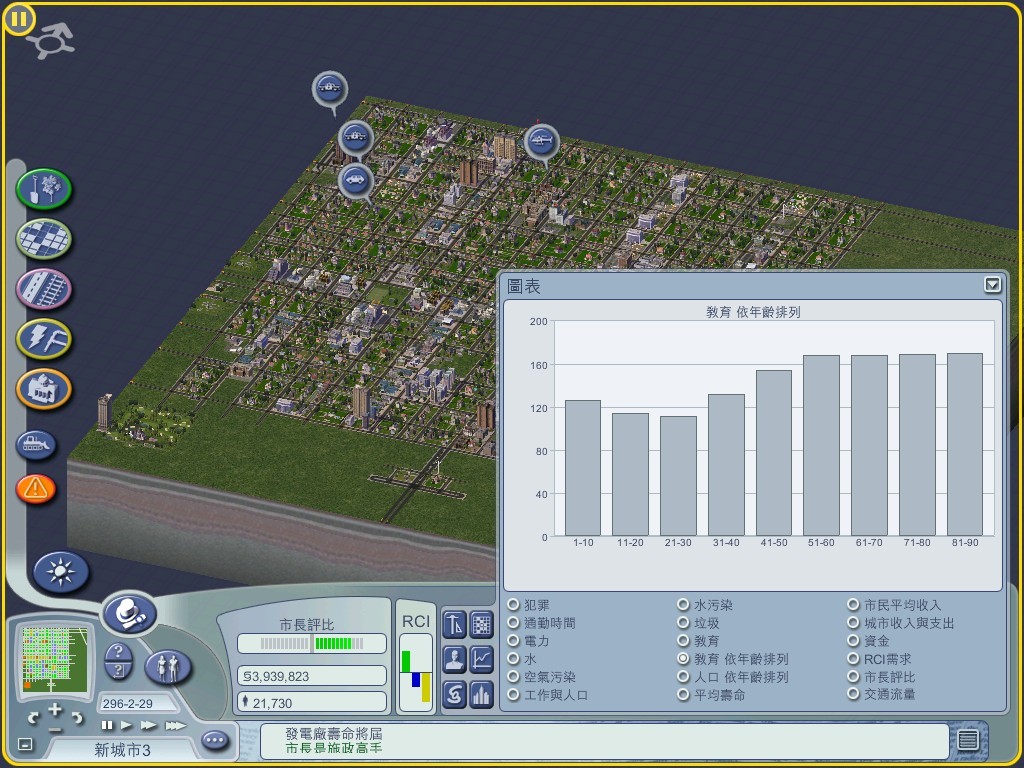Click the 21-30 age bar in chart
1024x768 pixels.
pos(678,476)
